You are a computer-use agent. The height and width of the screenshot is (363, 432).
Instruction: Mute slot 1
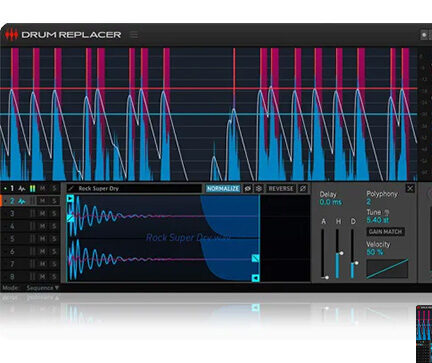coord(42,189)
